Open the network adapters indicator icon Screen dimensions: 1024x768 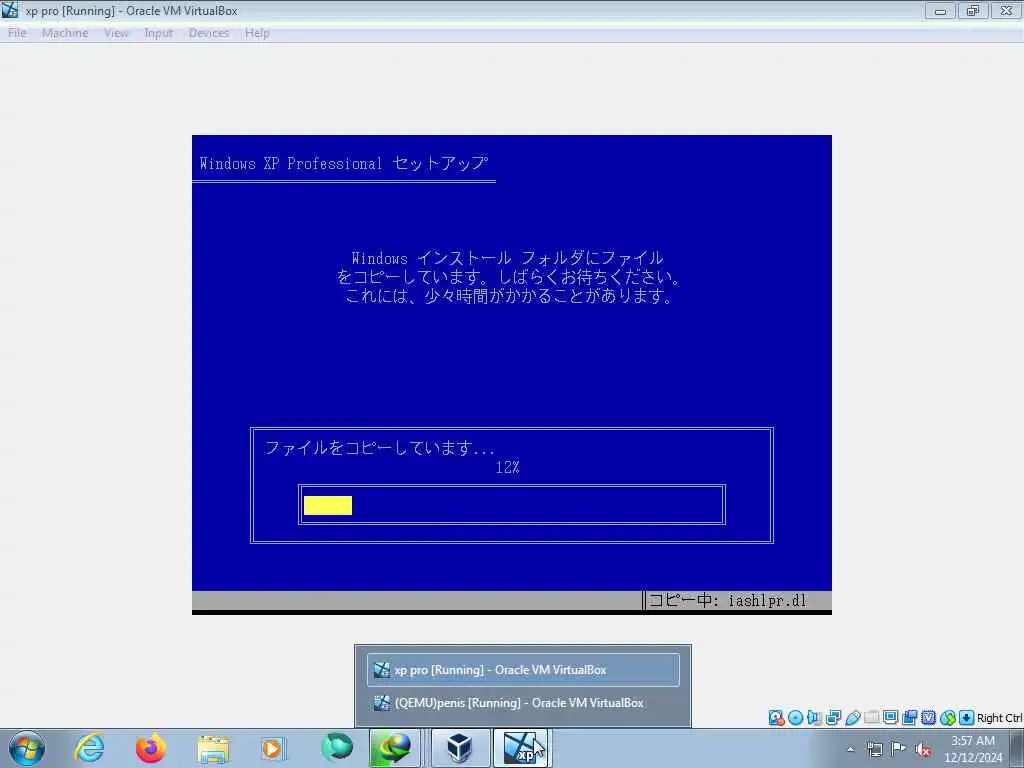(x=833, y=718)
